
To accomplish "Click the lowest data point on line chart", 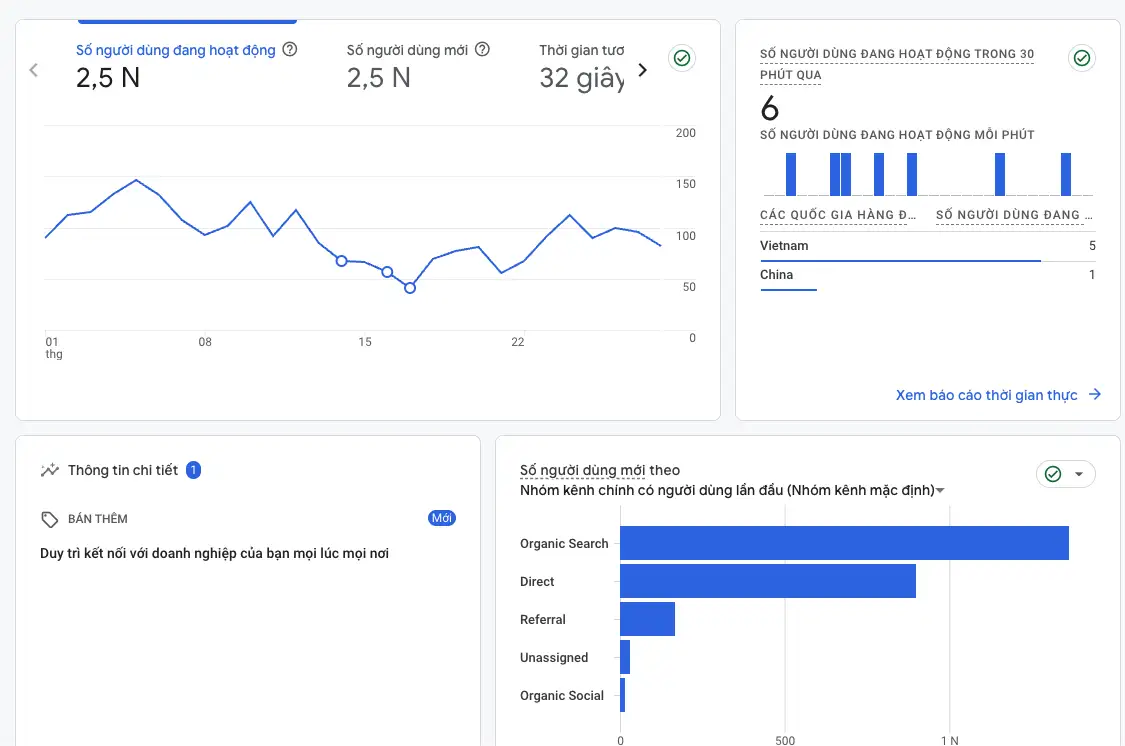I will 410,288.
